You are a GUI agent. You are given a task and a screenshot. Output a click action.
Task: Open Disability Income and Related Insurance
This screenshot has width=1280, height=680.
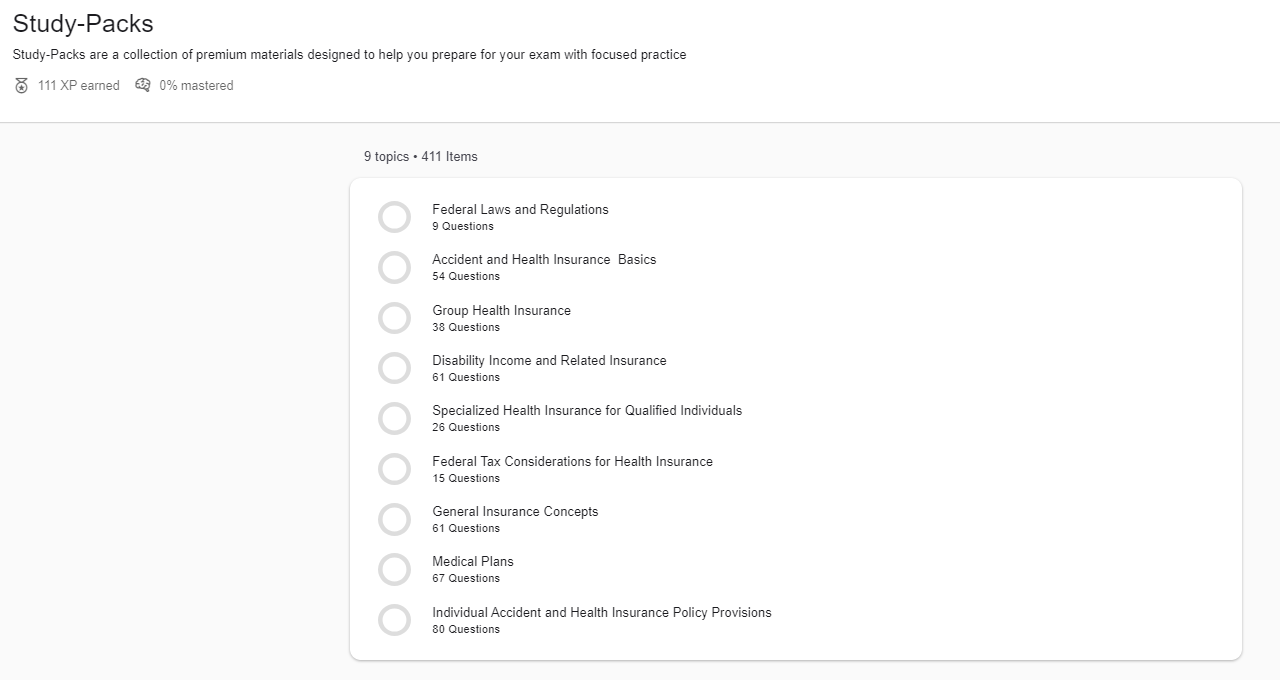549,361
